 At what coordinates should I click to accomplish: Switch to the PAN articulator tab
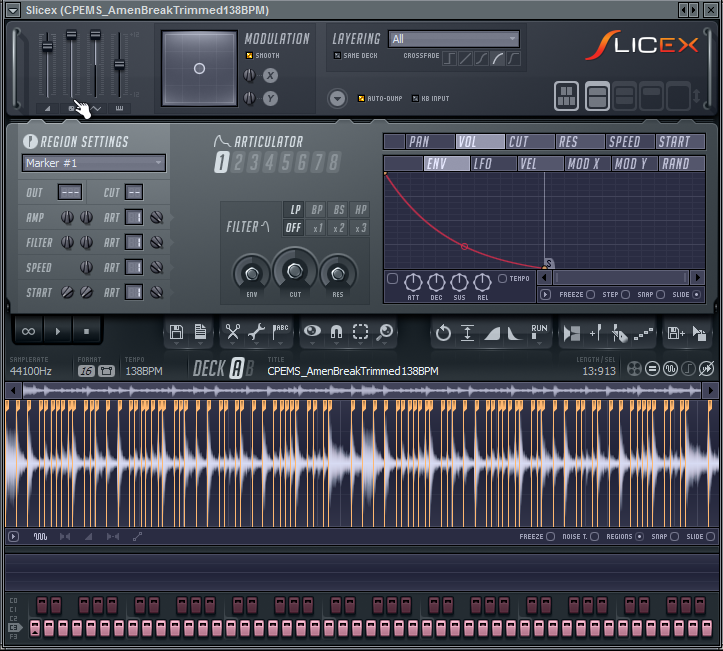(430, 142)
